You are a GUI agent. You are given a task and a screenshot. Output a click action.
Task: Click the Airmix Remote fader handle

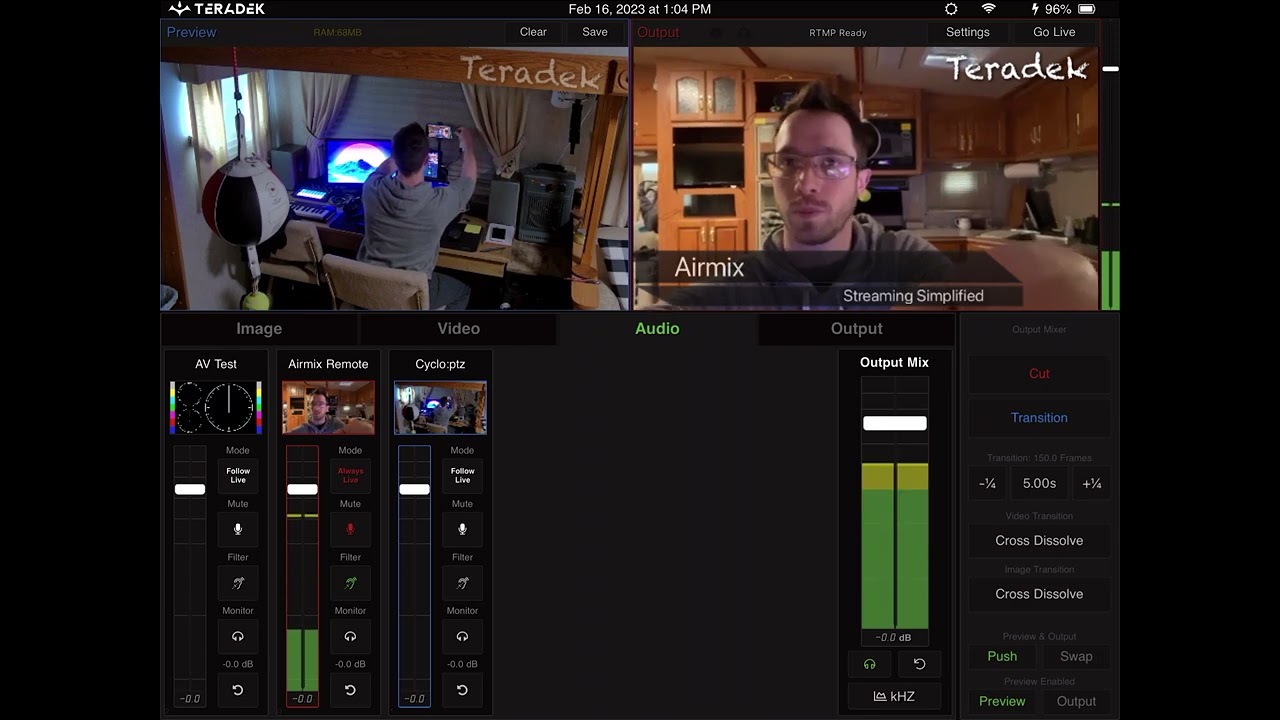coord(302,489)
